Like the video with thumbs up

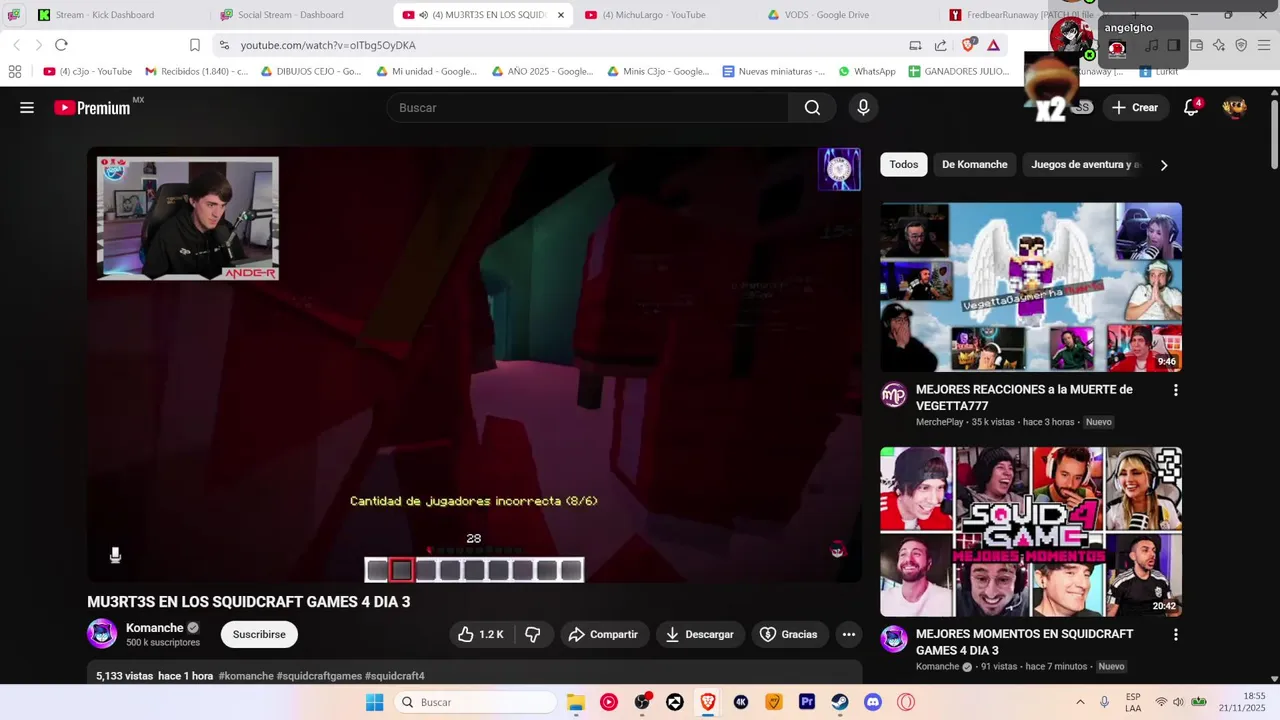click(480, 634)
